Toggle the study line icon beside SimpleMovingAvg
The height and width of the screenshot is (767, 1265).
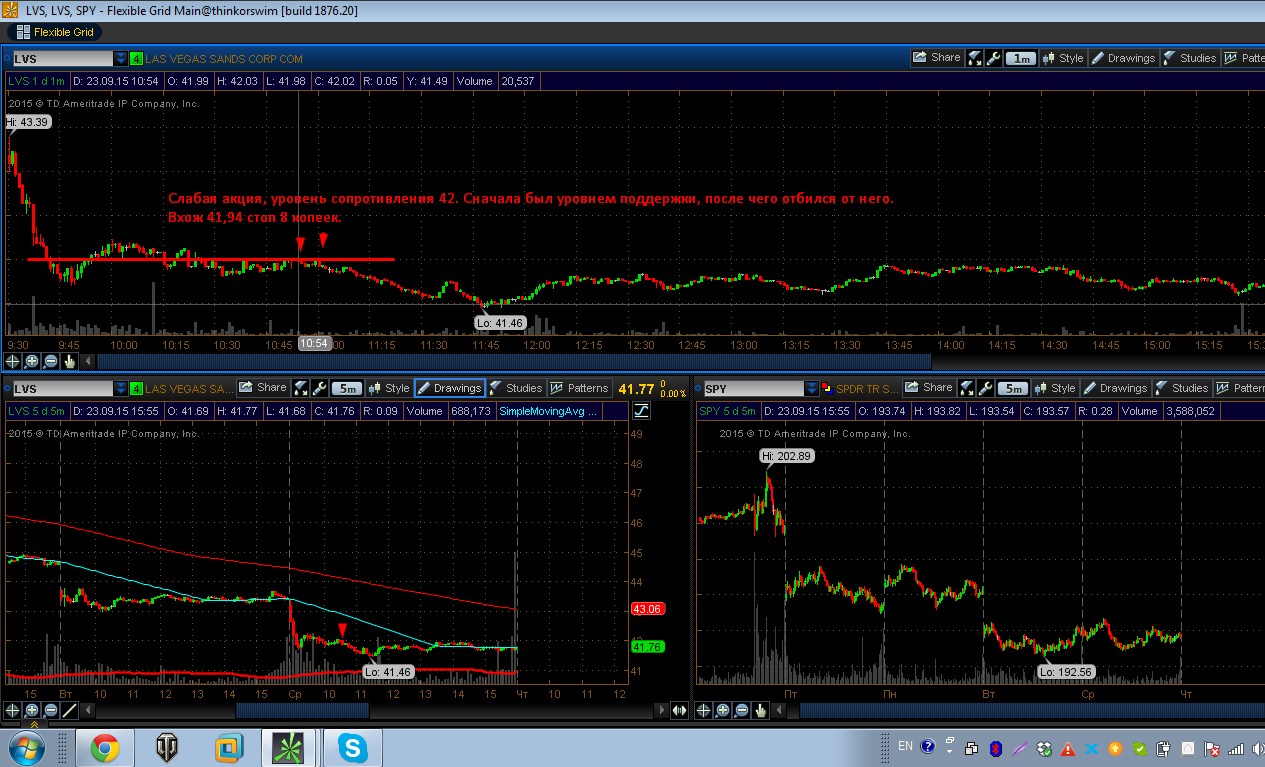[x=641, y=411]
